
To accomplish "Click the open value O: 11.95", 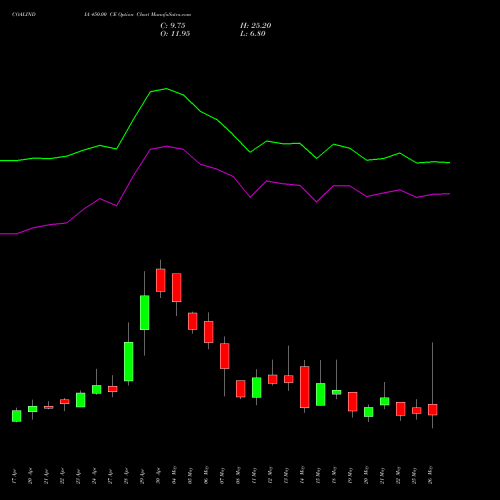I will pyautogui.click(x=175, y=34).
